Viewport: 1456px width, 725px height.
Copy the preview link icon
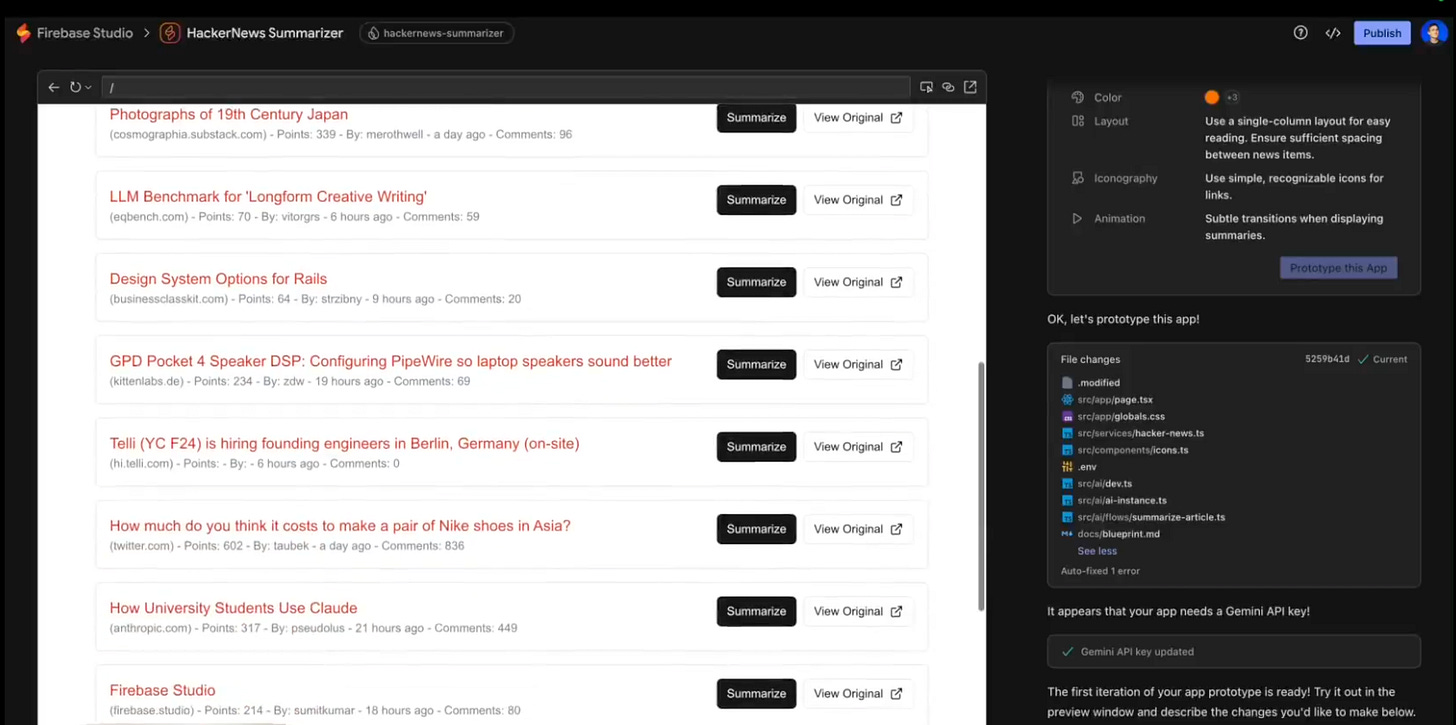pyautogui.click(x=948, y=87)
